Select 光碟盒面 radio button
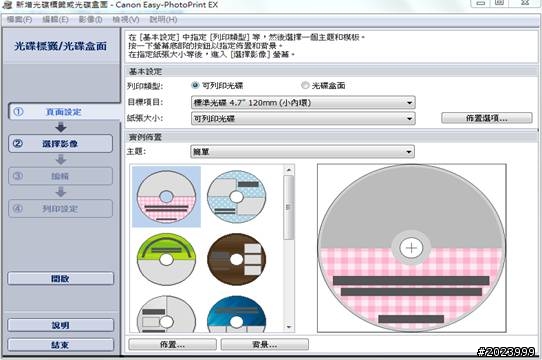 point(305,85)
